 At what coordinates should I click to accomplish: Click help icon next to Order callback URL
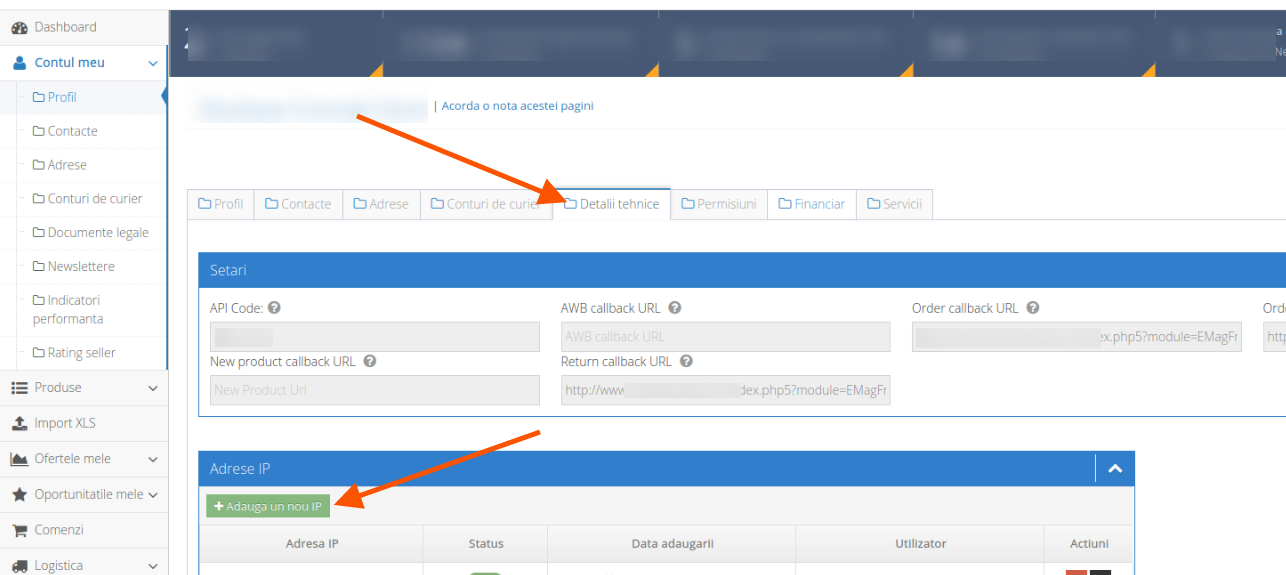(1033, 308)
